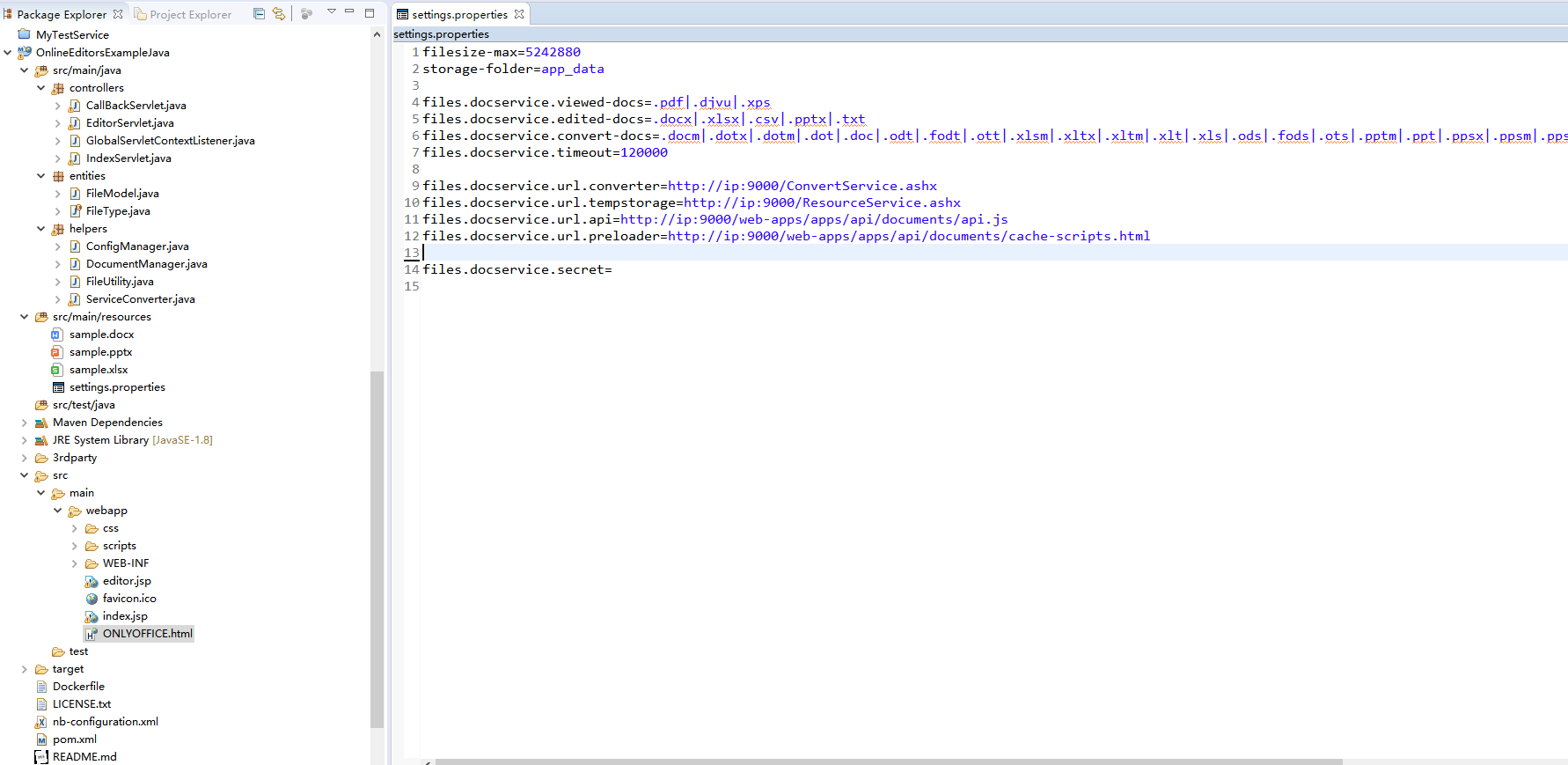
Task: Select the main folder in the tree
Action: point(81,493)
